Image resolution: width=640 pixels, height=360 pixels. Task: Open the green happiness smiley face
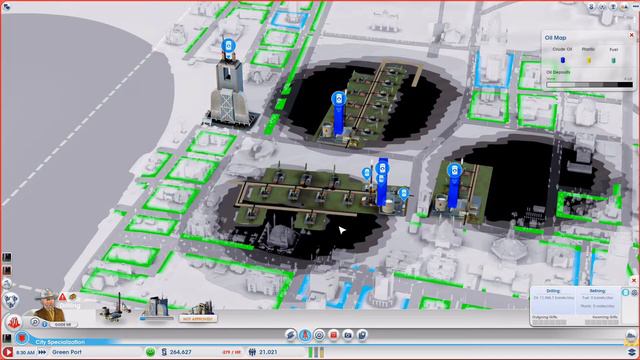click(x=150, y=352)
